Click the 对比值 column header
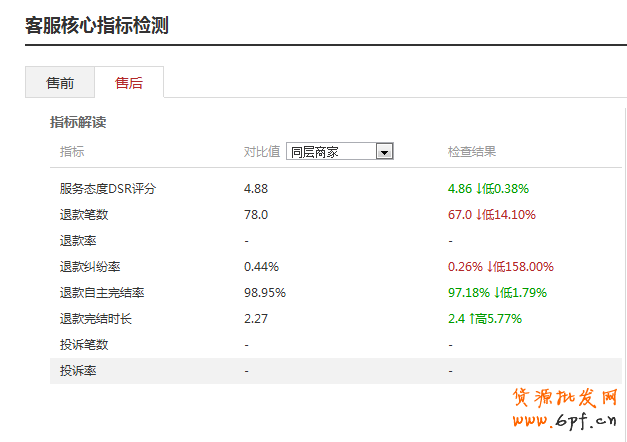This screenshot has height=442, width=627. pyautogui.click(x=262, y=152)
